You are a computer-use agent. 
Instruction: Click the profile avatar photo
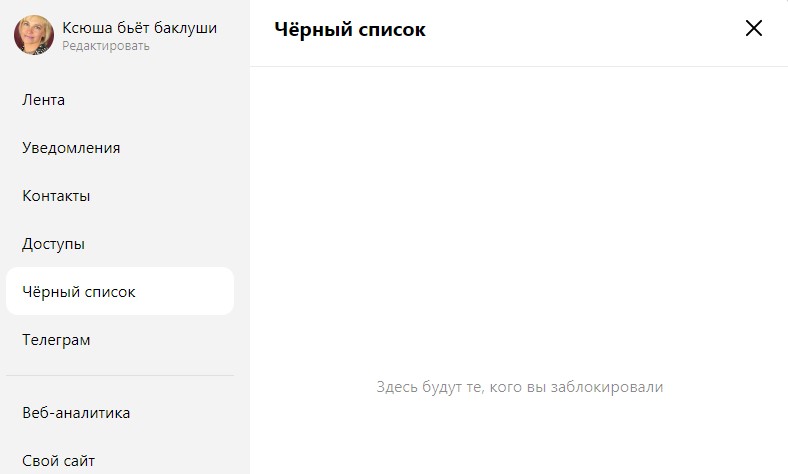pos(33,35)
